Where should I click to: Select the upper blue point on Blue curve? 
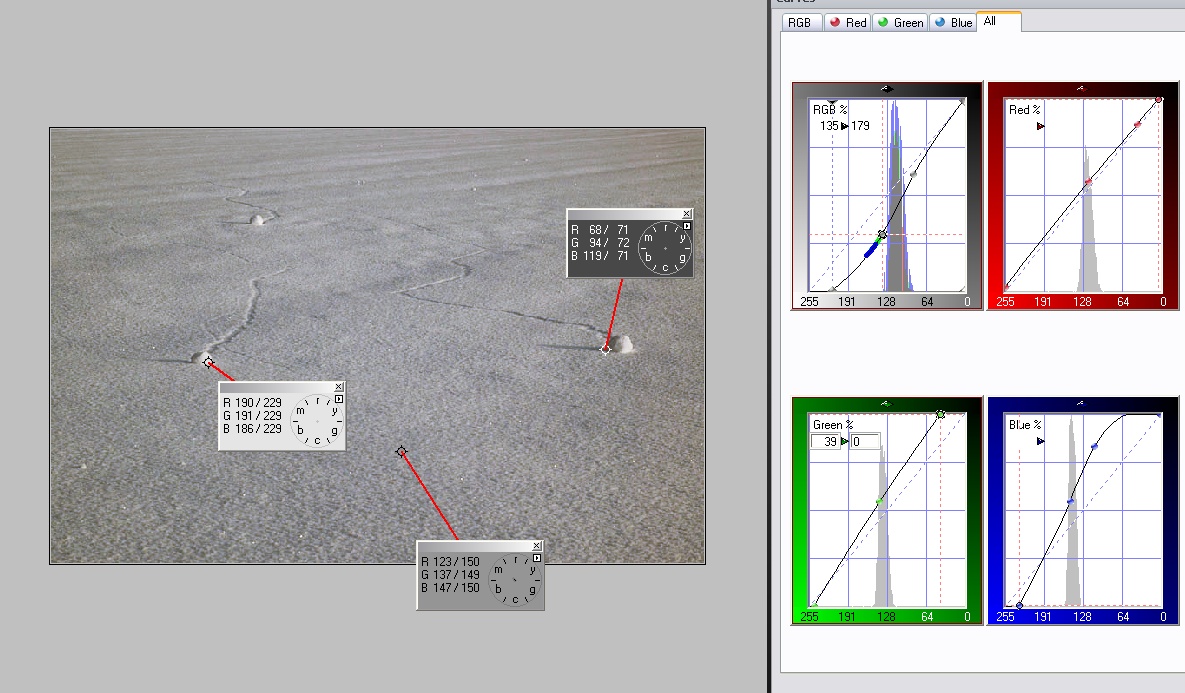coord(1094,447)
